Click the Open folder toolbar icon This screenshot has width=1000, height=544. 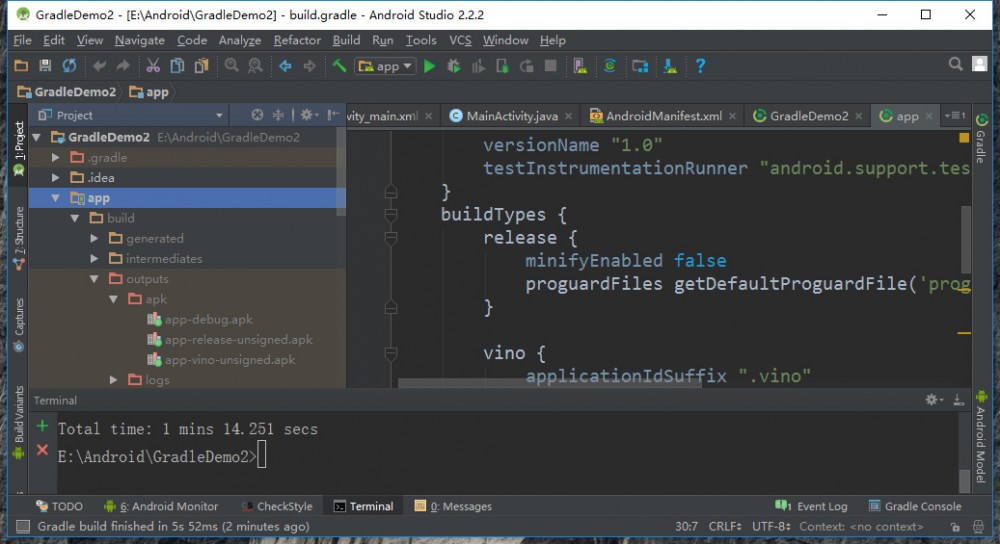click(x=21, y=66)
